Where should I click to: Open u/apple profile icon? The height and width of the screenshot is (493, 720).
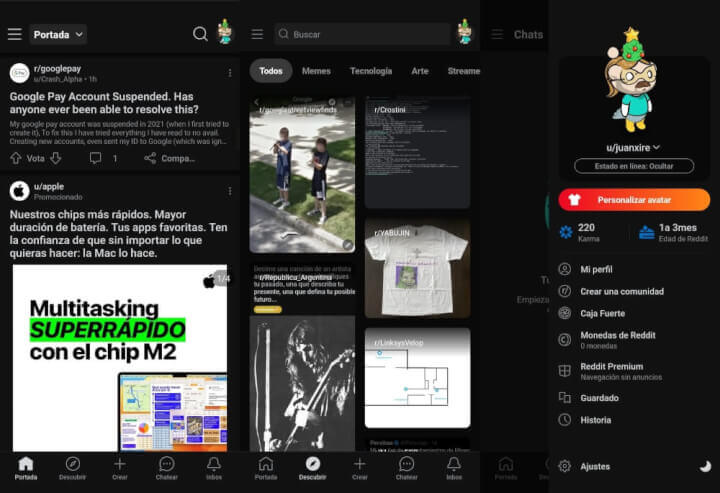[x=20, y=191]
